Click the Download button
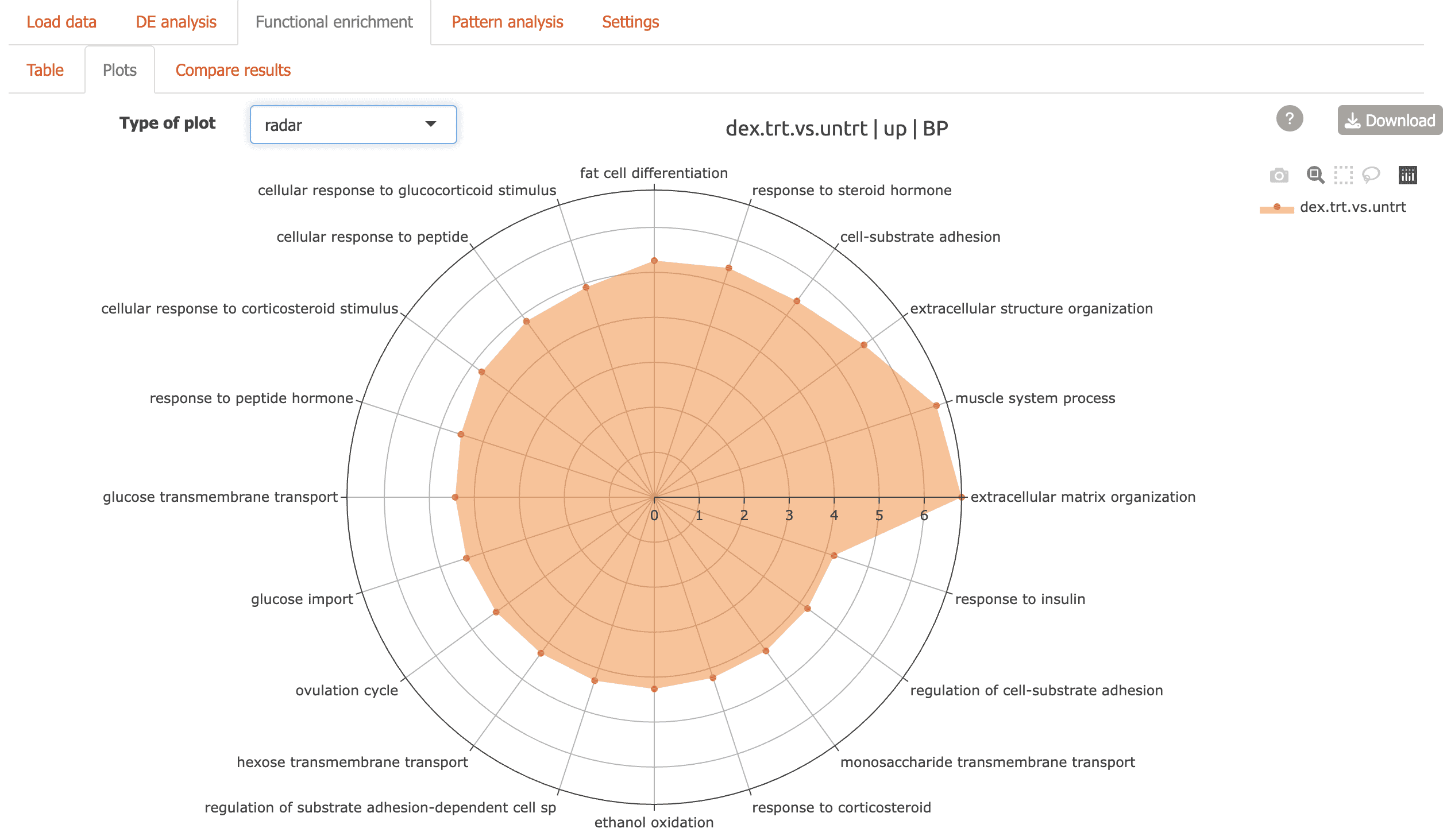 coord(1389,120)
